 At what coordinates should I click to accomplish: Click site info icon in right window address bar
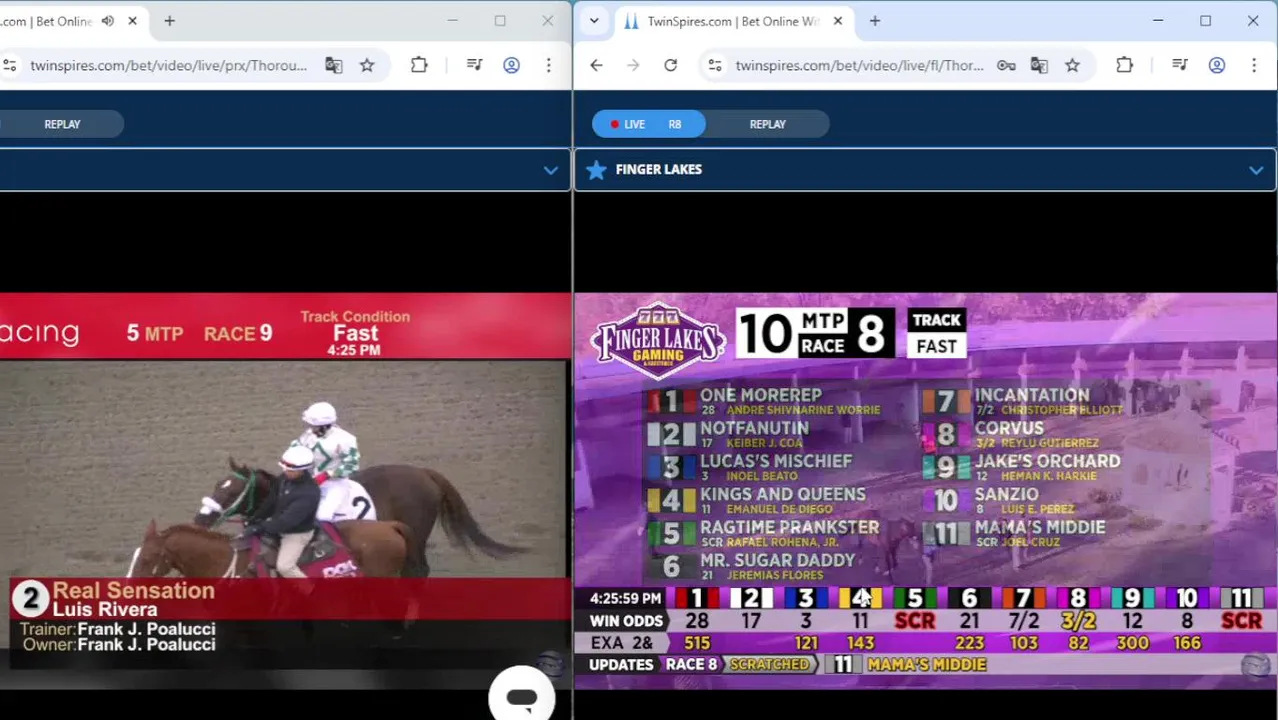(714, 65)
